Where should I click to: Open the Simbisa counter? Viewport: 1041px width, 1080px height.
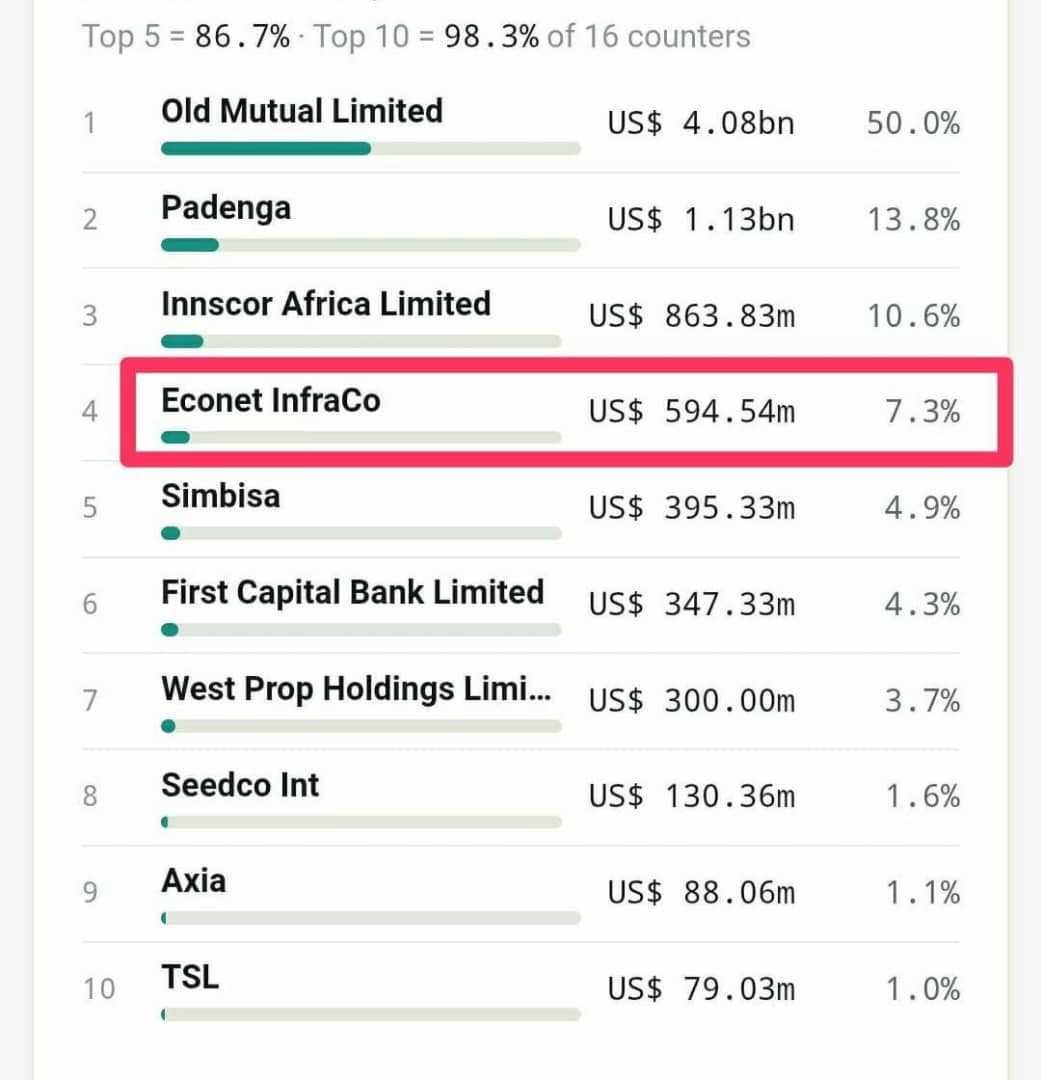[x=521, y=509]
